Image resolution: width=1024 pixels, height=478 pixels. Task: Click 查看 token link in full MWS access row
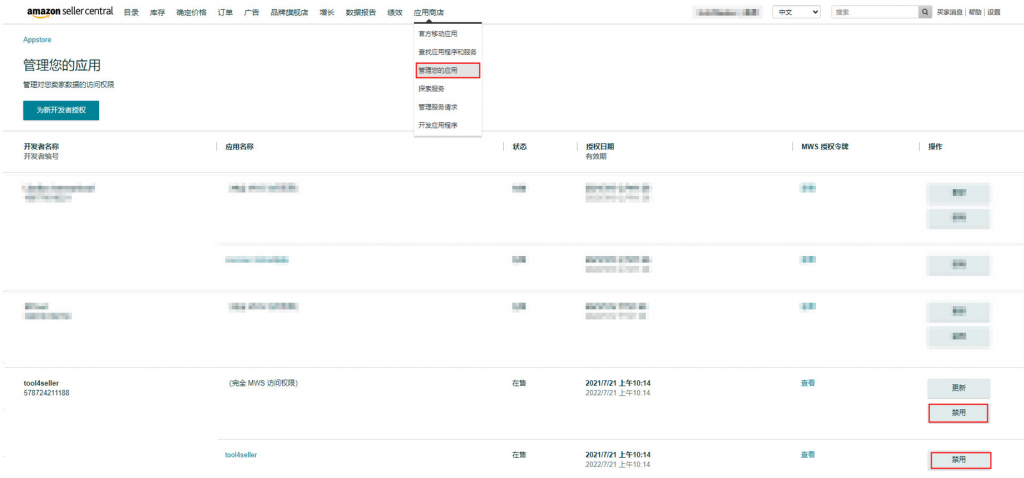[x=807, y=383]
